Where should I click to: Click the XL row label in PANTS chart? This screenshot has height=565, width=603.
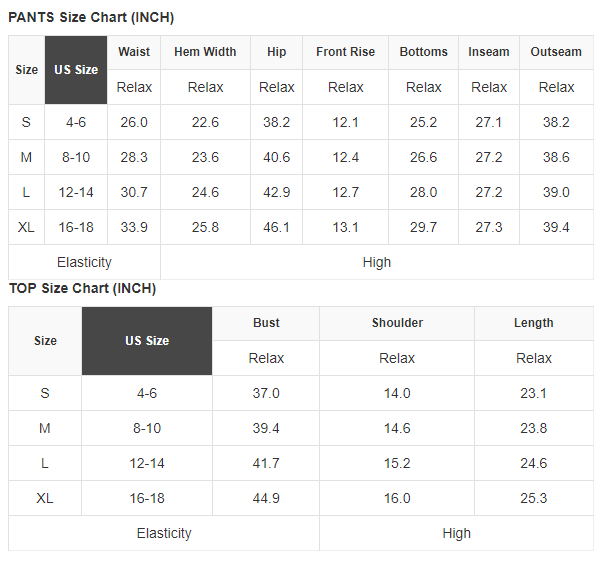26,227
